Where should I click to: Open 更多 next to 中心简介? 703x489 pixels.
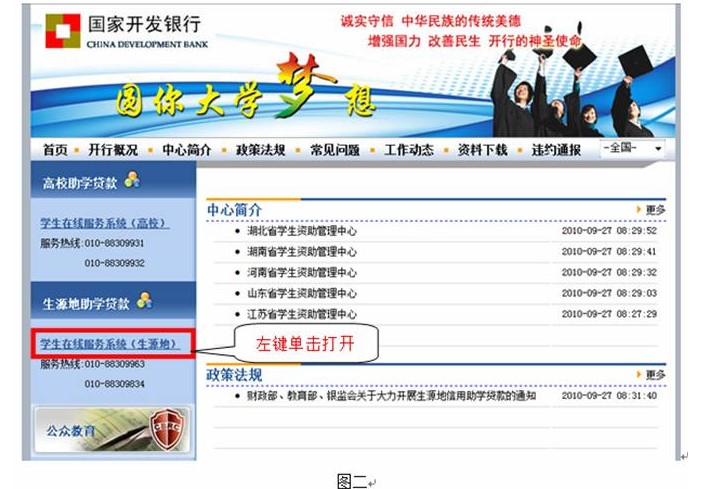click(651, 209)
